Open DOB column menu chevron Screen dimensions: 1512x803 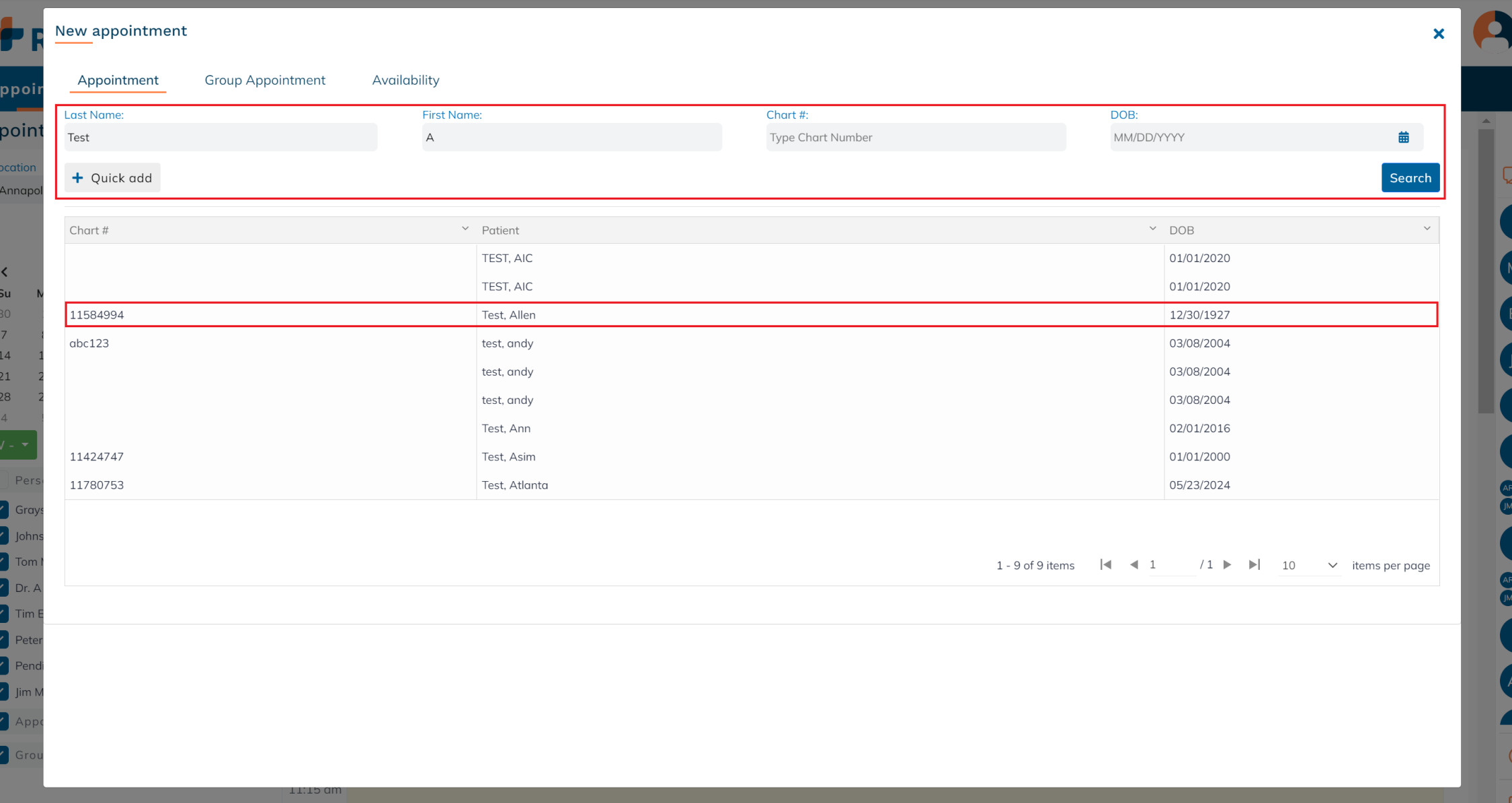(1427, 229)
